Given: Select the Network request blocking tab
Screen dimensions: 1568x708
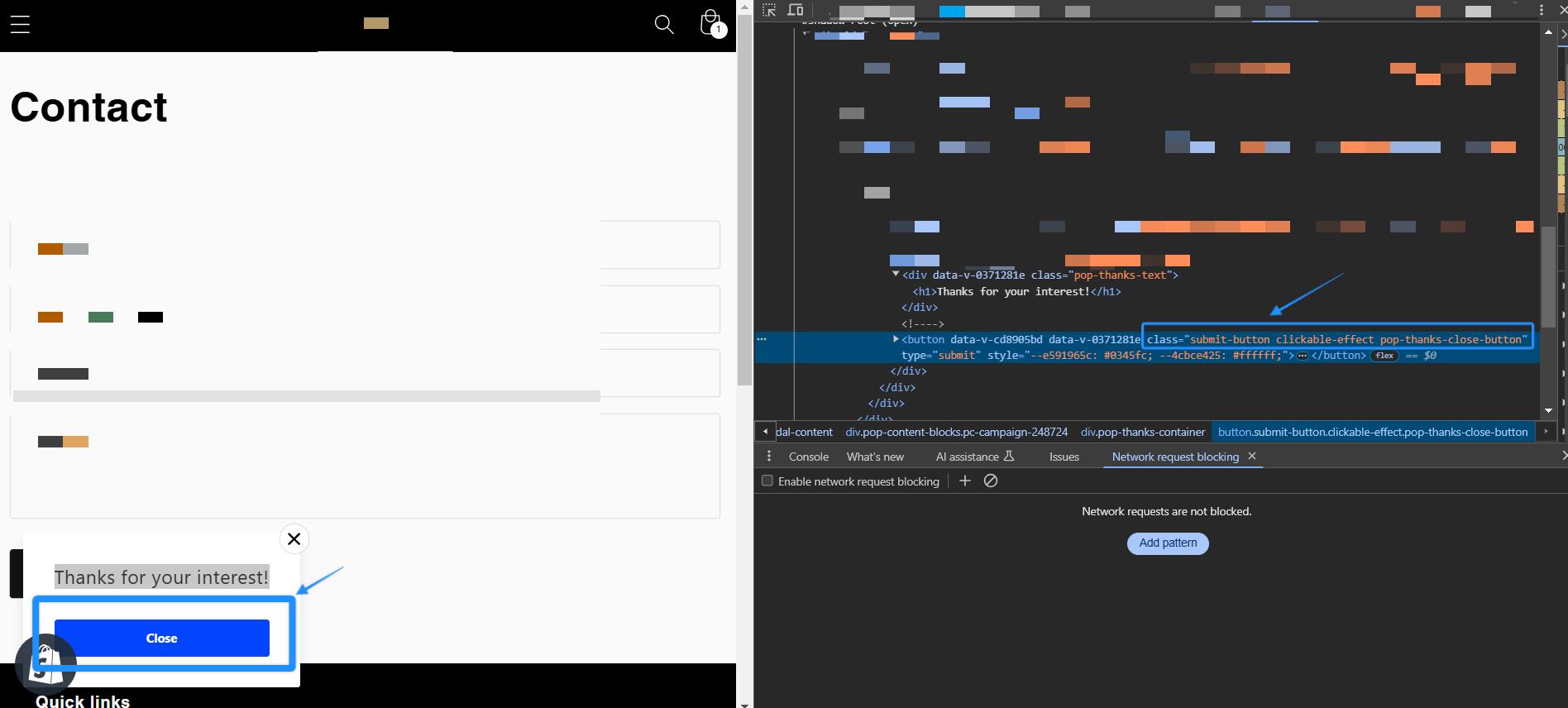Looking at the screenshot, I should pos(1175,457).
